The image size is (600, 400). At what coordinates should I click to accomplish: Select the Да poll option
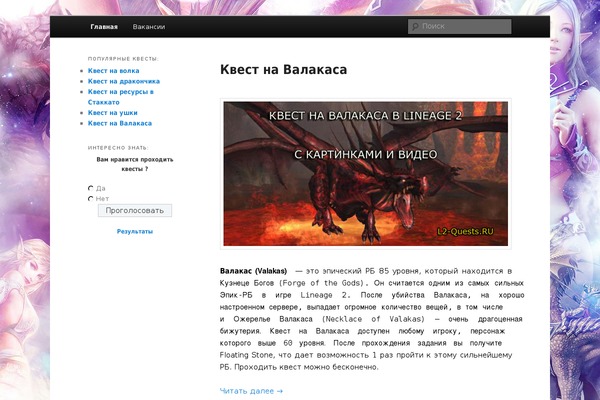coord(91,188)
